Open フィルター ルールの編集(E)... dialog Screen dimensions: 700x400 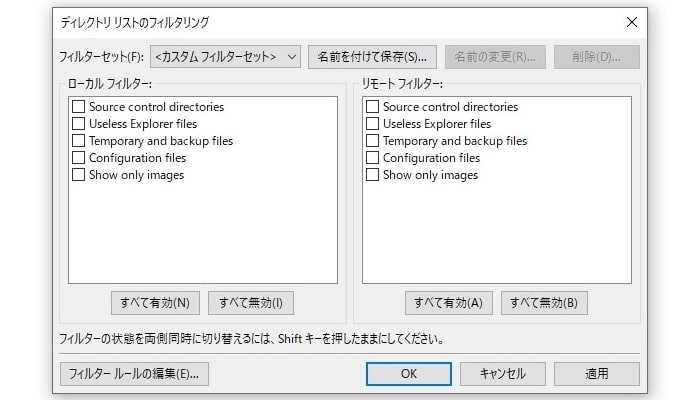pos(134,374)
